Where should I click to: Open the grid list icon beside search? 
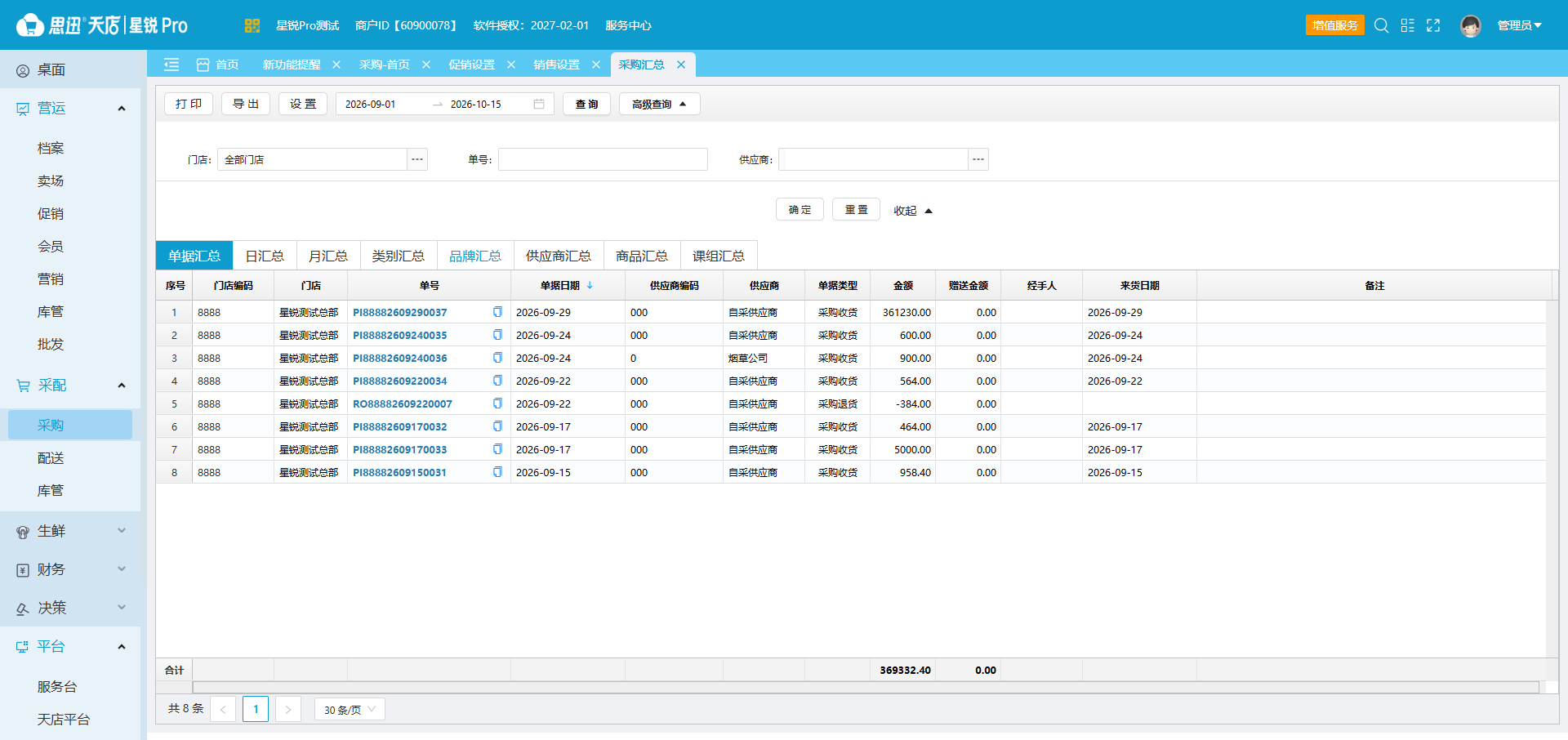tap(1407, 25)
